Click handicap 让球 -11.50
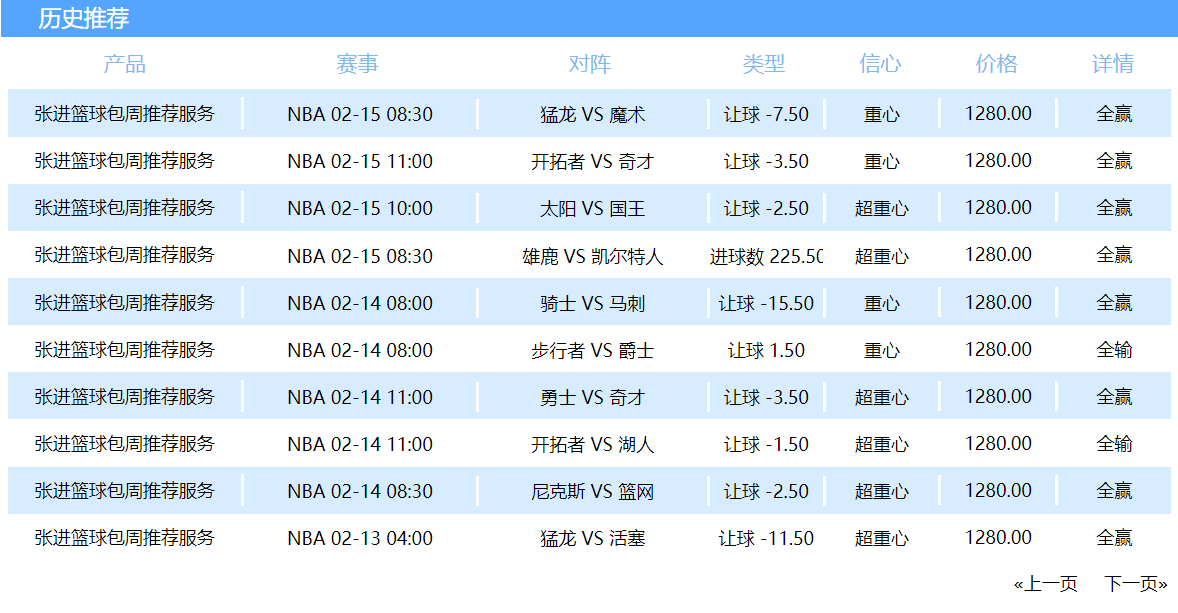The height and width of the screenshot is (613, 1178). click(766, 538)
